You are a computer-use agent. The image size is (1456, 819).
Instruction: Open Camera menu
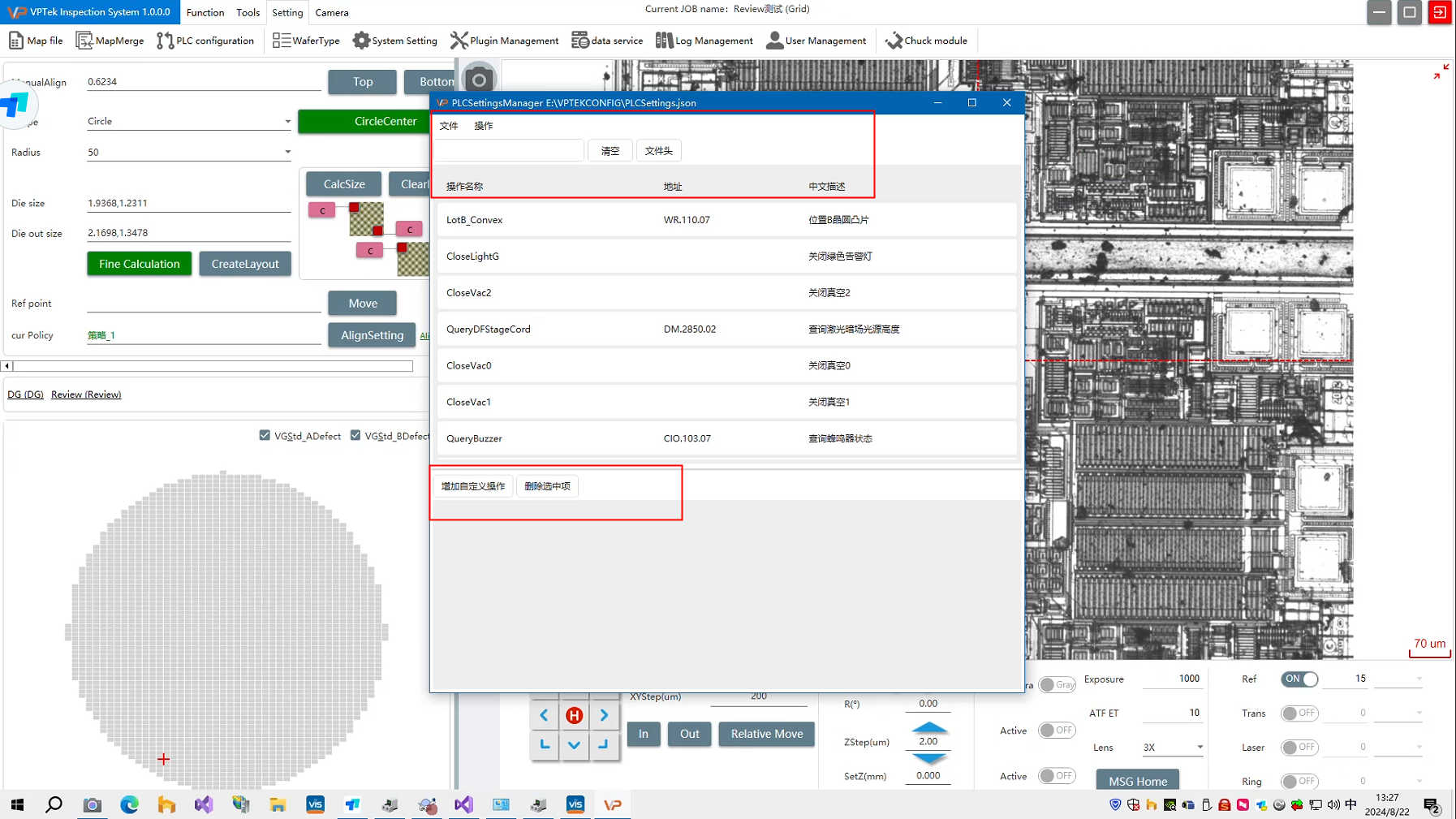(332, 12)
